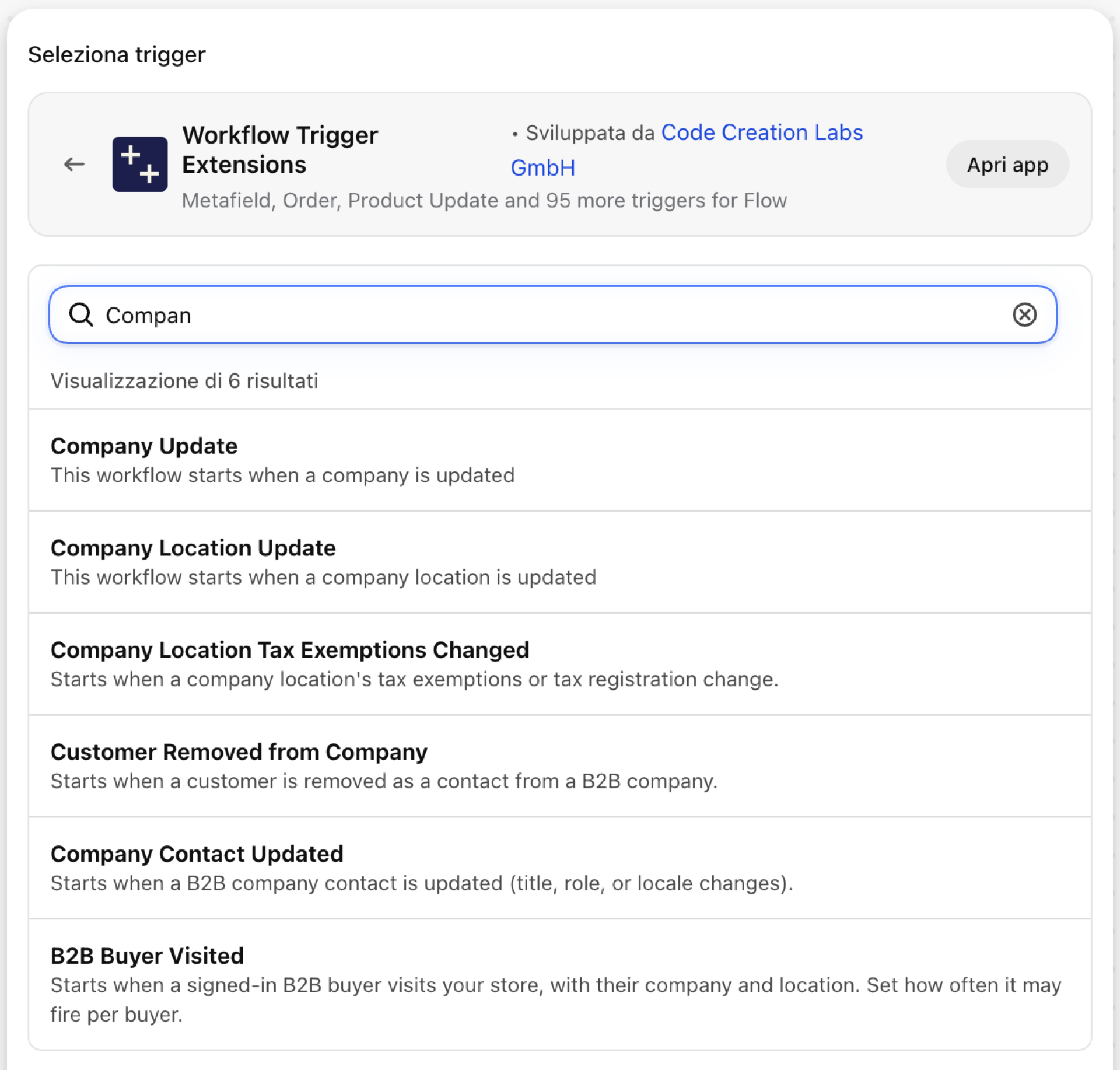Image resolution: width=1120 pixels, height=1070 pixels.
Task: Select the Company Update trigger
Action: click(x=560, y=460)
